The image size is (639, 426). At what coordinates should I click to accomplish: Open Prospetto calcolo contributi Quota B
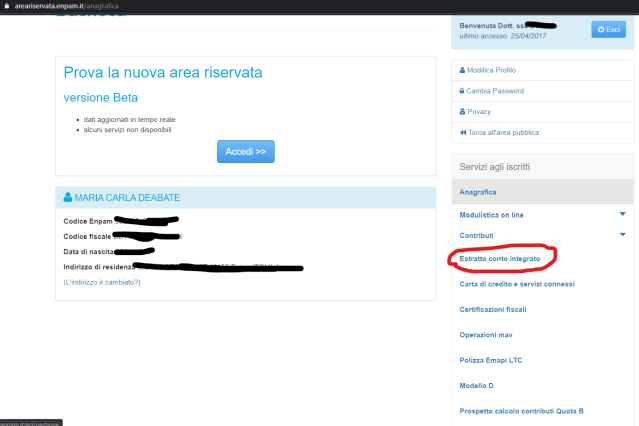(x=521, y=410)
